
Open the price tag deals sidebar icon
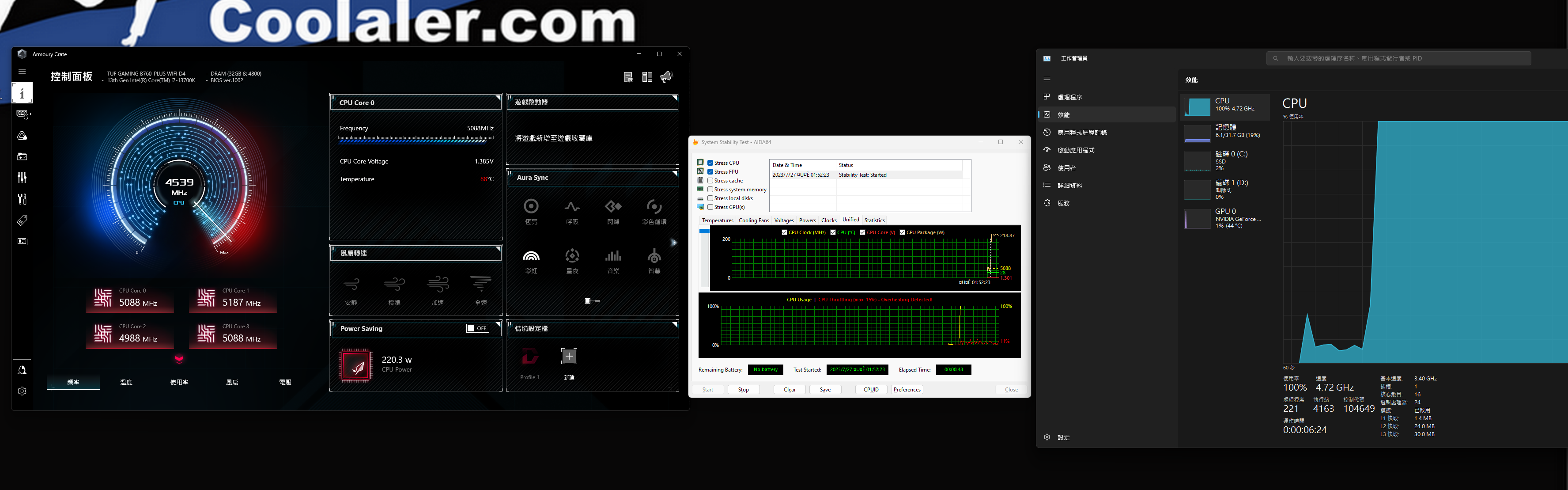(x=22, y=220)
